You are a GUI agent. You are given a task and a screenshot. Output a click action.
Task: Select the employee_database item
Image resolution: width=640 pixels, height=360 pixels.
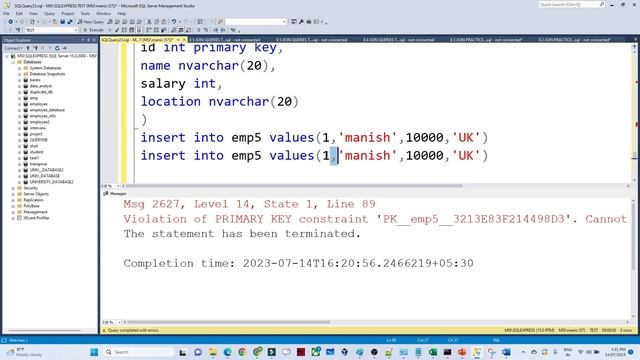[x=47, y=110]
